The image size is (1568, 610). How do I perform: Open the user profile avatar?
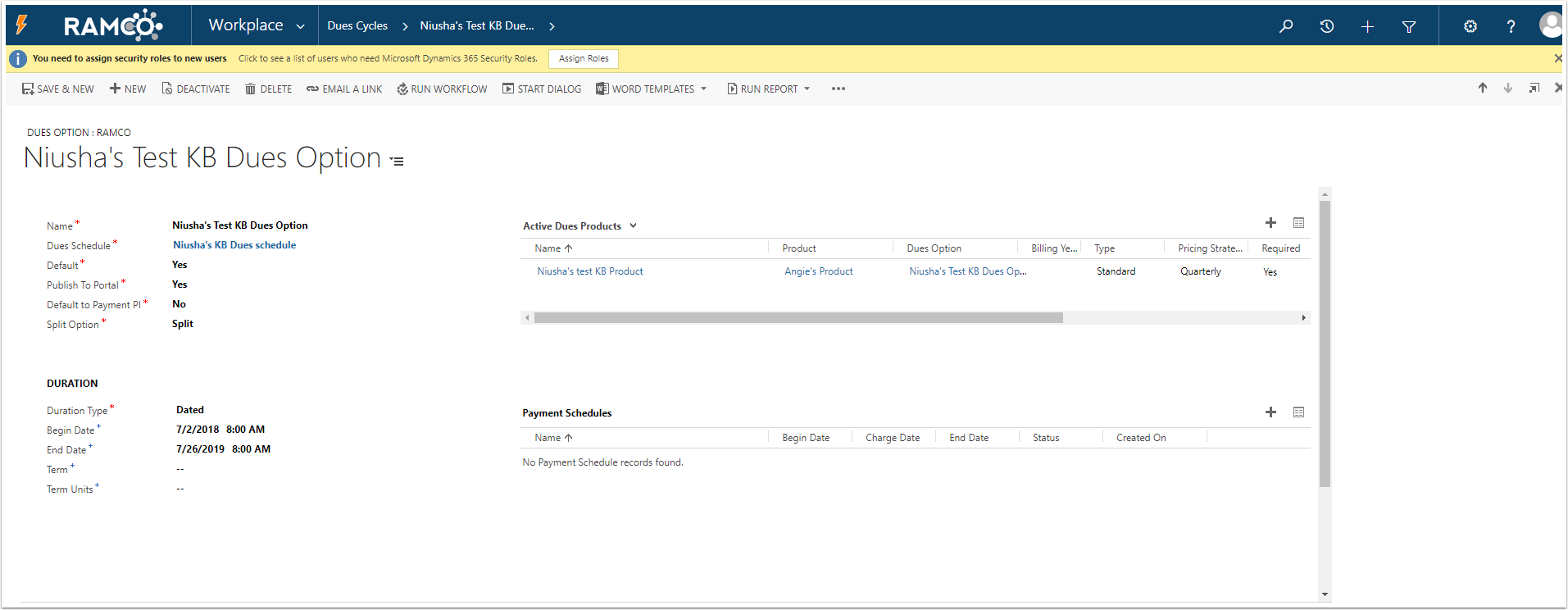pyautogui.click(x=1551, y=25)
